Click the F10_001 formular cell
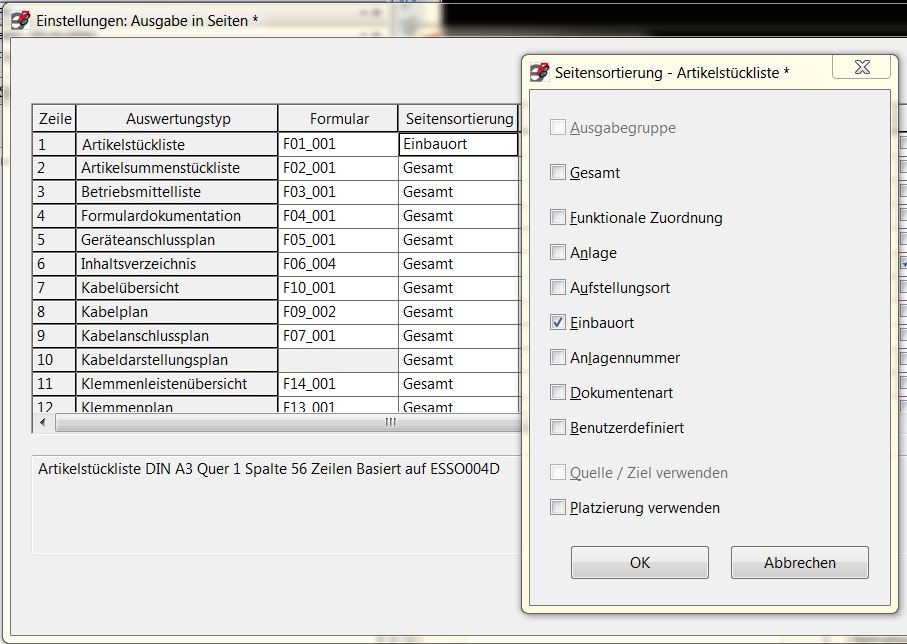 click(x=338, y=288)
